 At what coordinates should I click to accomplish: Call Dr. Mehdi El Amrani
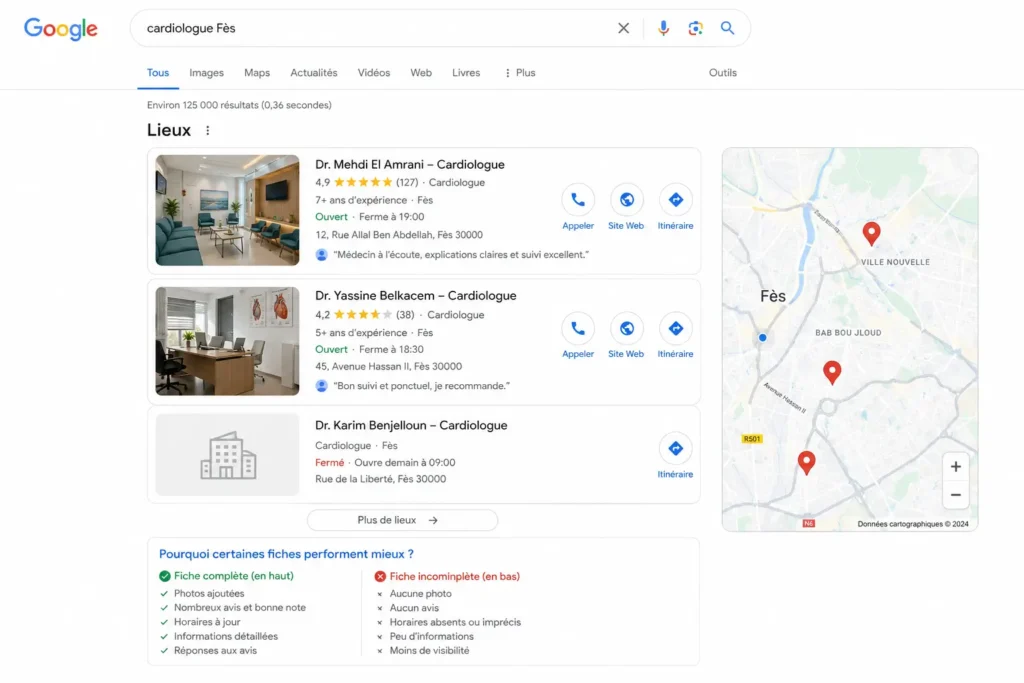tap(578, 208)
